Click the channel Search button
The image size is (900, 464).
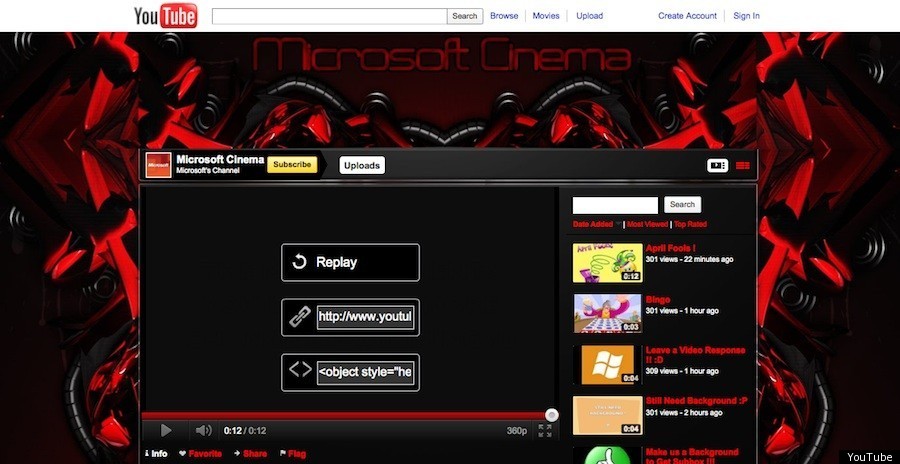click(682, 204)
